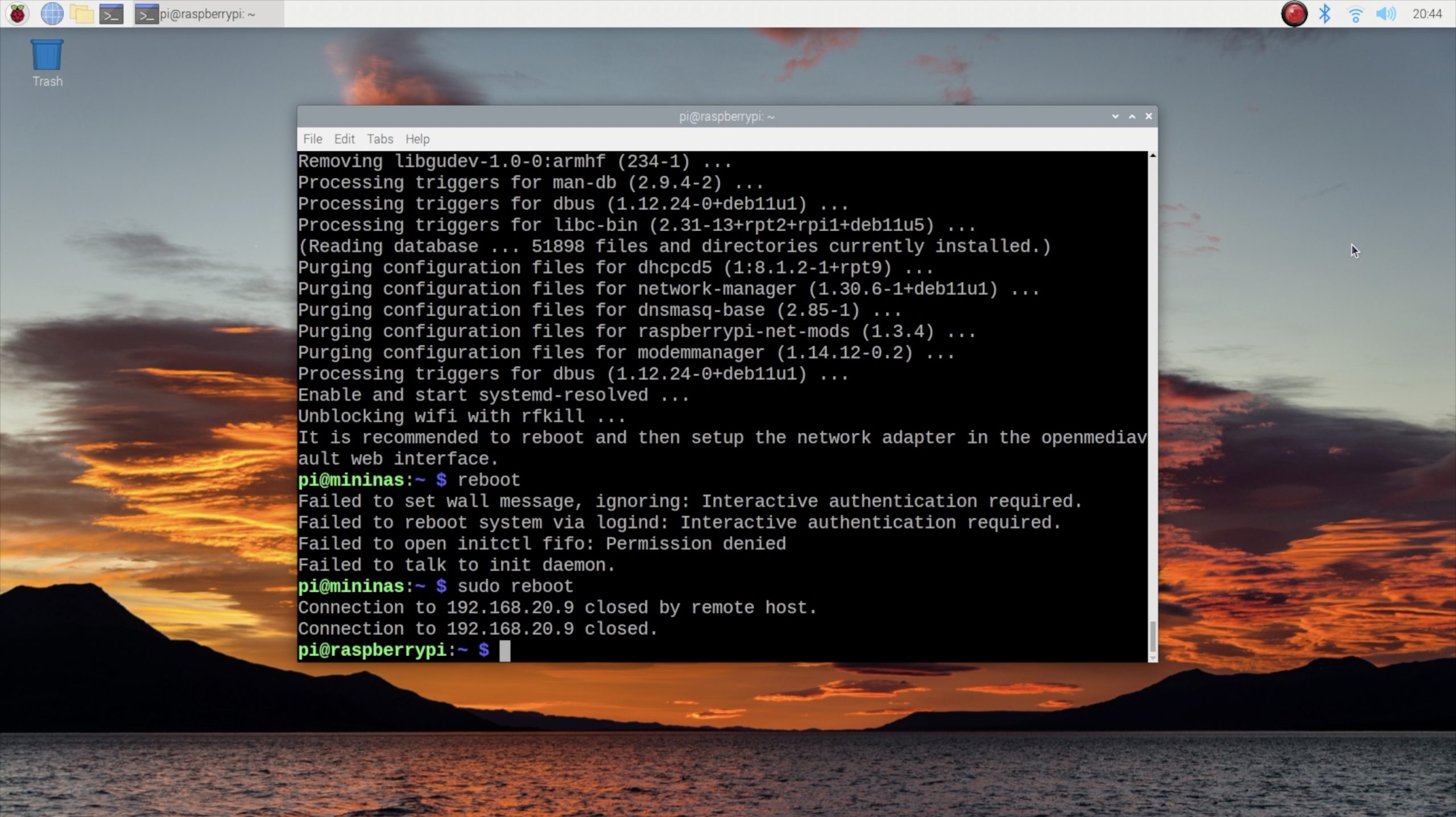Open the Raspberry Pi main menu
Viewport: 1456px width, 817px height.
(18, 14)
